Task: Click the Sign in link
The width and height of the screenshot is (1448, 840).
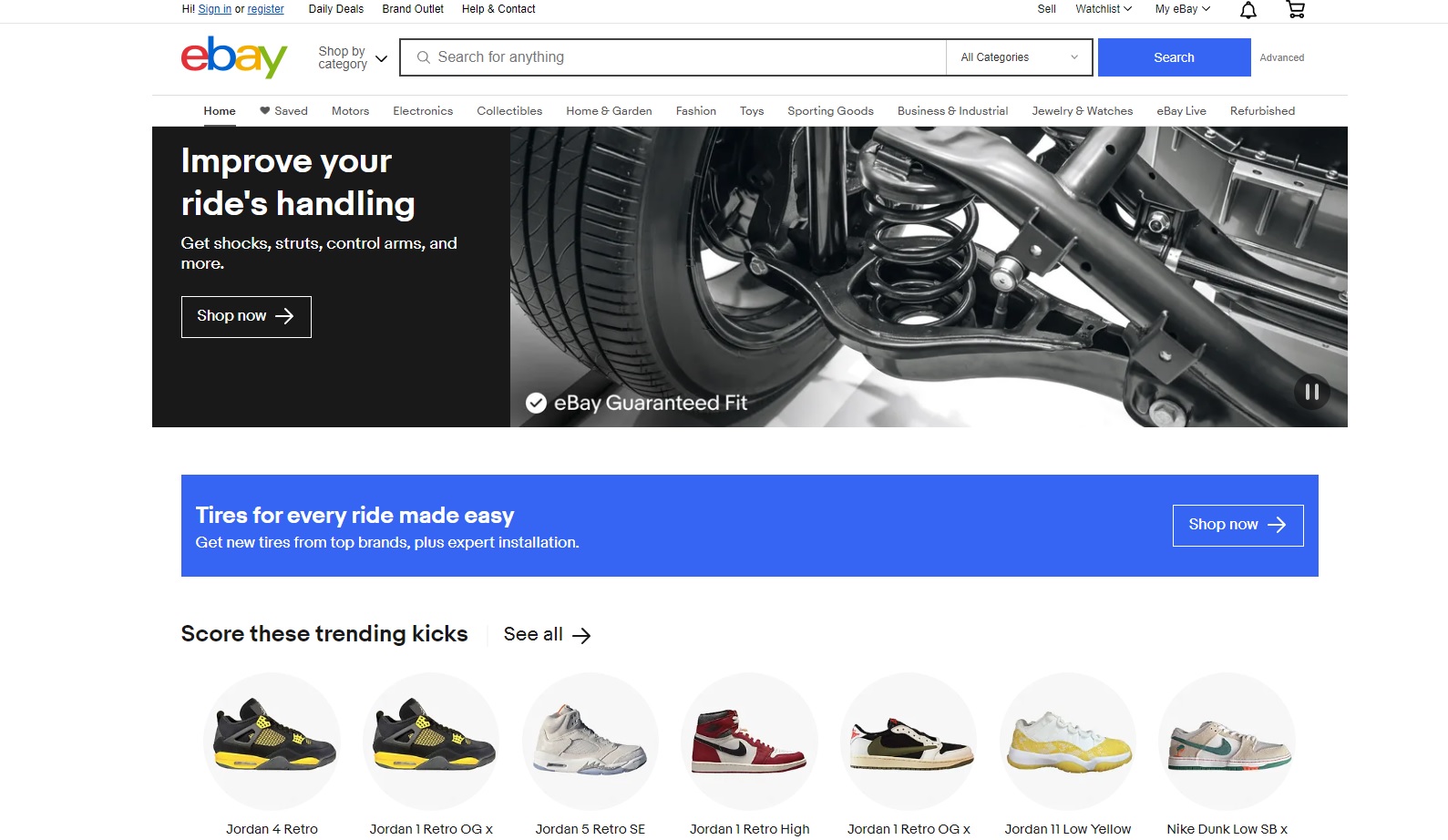Action: pos(215,9)
